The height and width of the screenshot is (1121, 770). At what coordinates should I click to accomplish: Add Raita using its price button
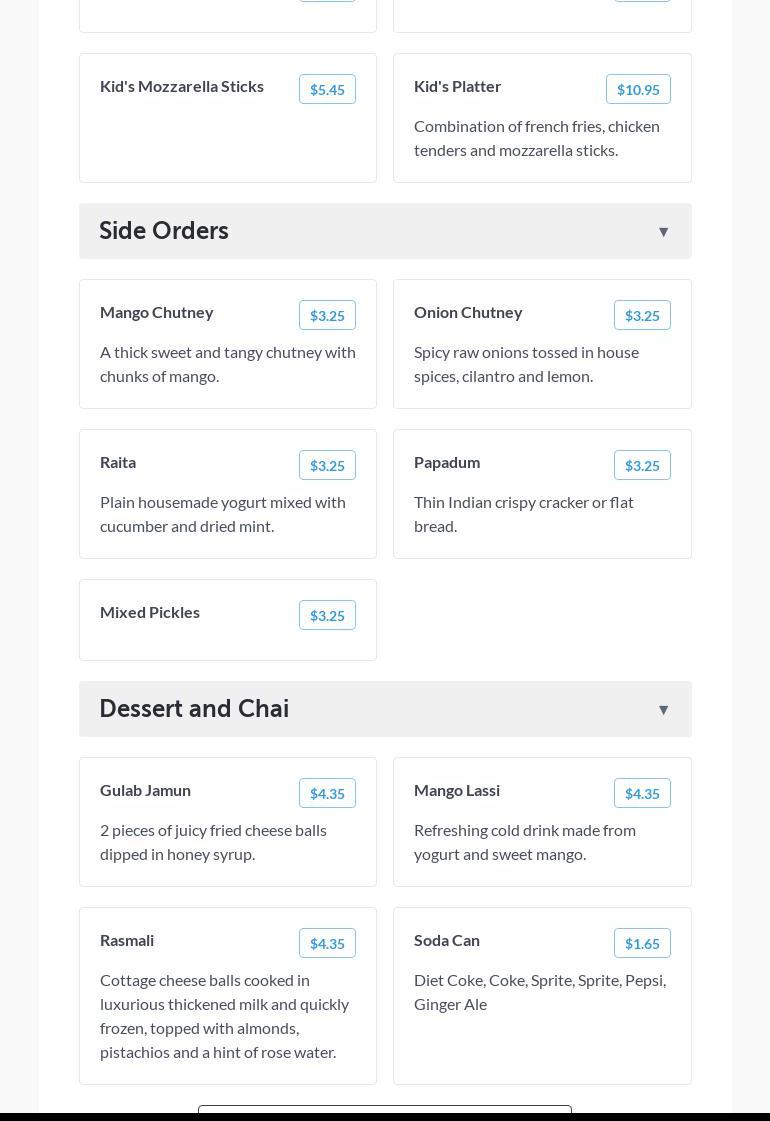pyautogui.click(x=327, y=465)
